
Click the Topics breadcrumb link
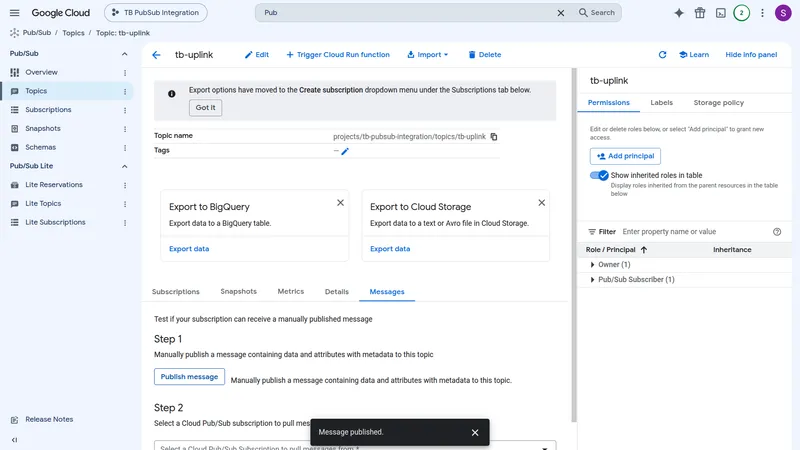[73, 33]
